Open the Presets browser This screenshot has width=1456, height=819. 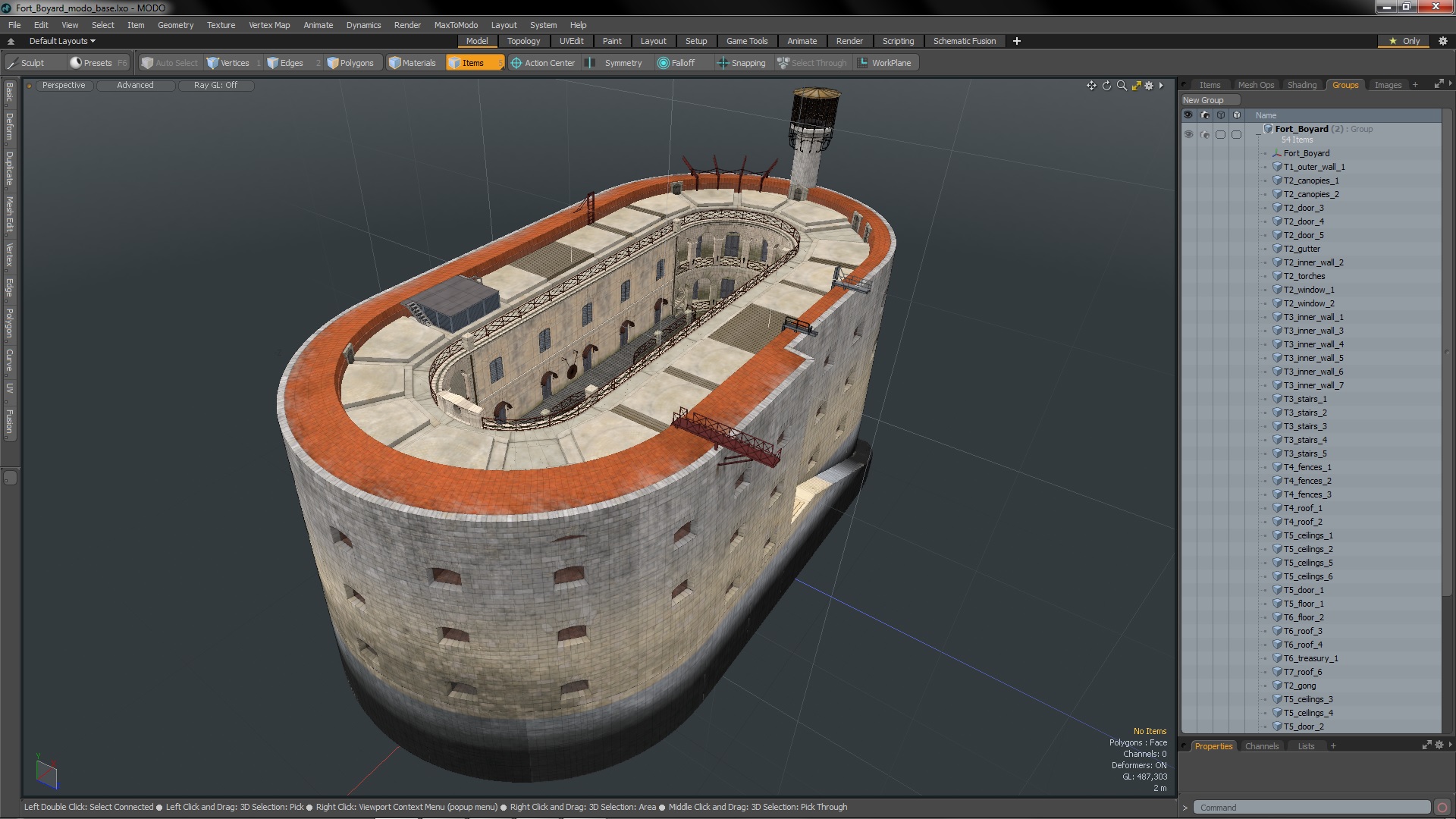tap(99, 63)
